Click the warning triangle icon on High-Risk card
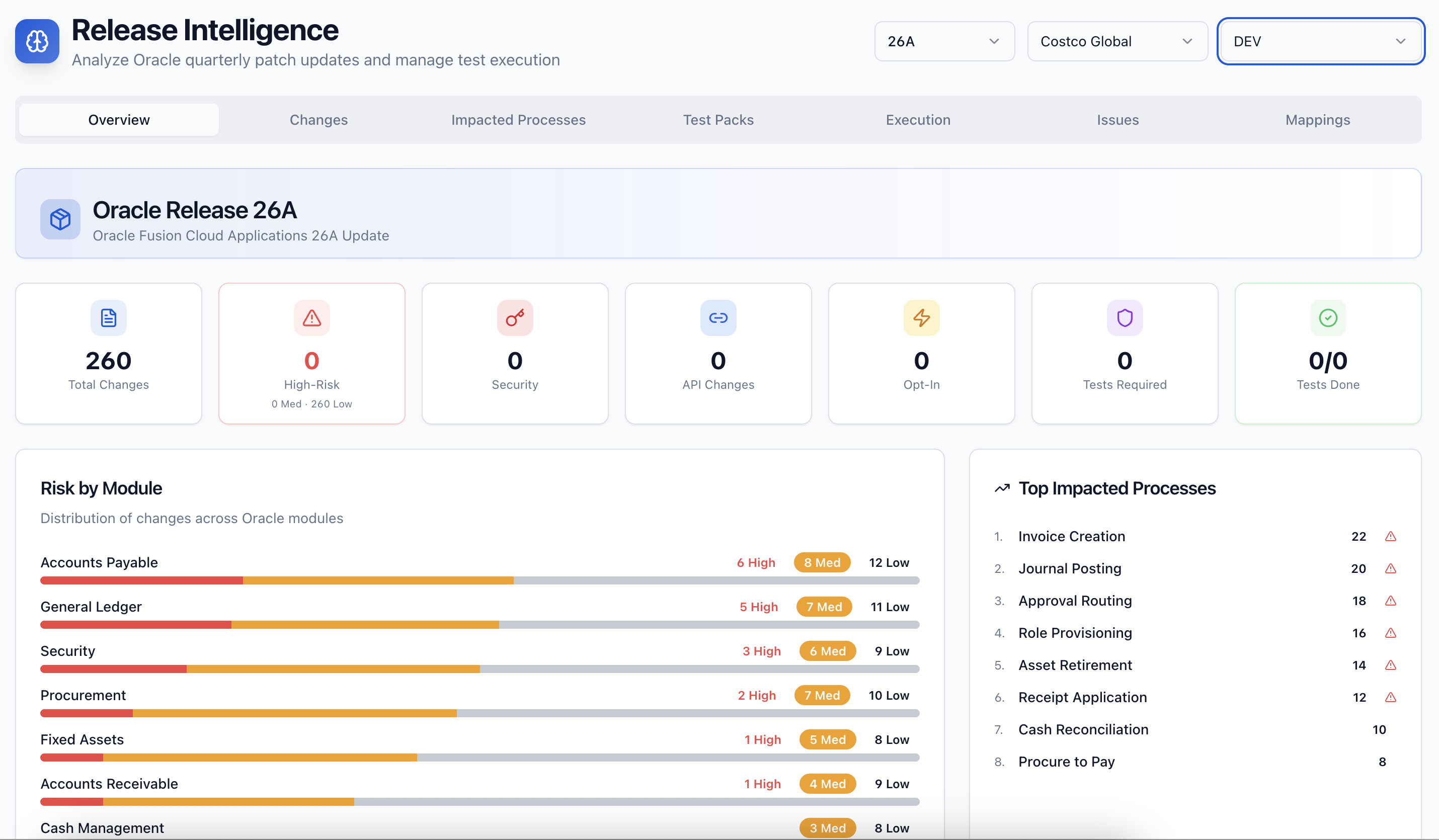Viewport: 1439px width, 840px height. [311, 318]
